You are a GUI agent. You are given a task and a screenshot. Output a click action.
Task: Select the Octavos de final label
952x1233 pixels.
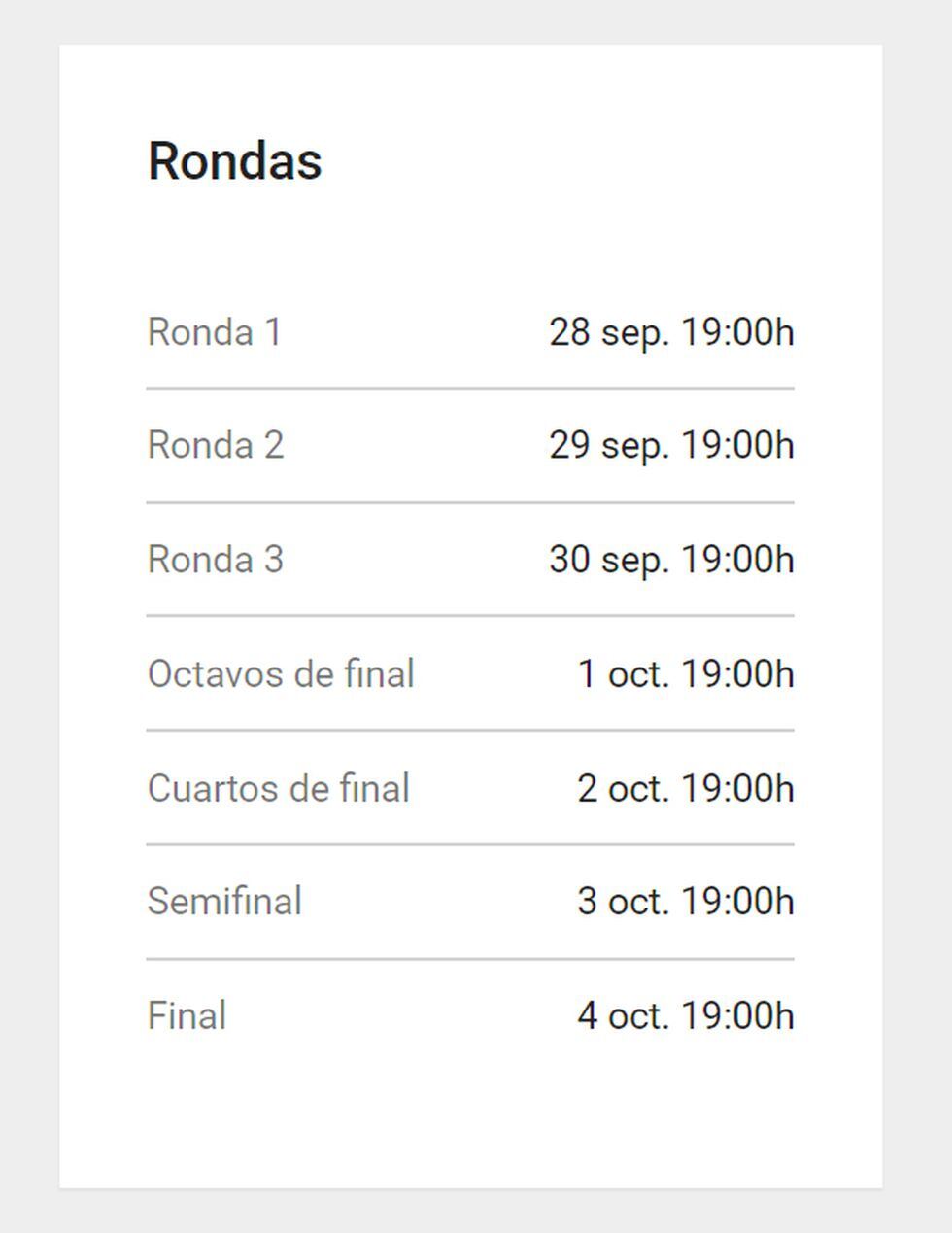(x=281, y=674)
